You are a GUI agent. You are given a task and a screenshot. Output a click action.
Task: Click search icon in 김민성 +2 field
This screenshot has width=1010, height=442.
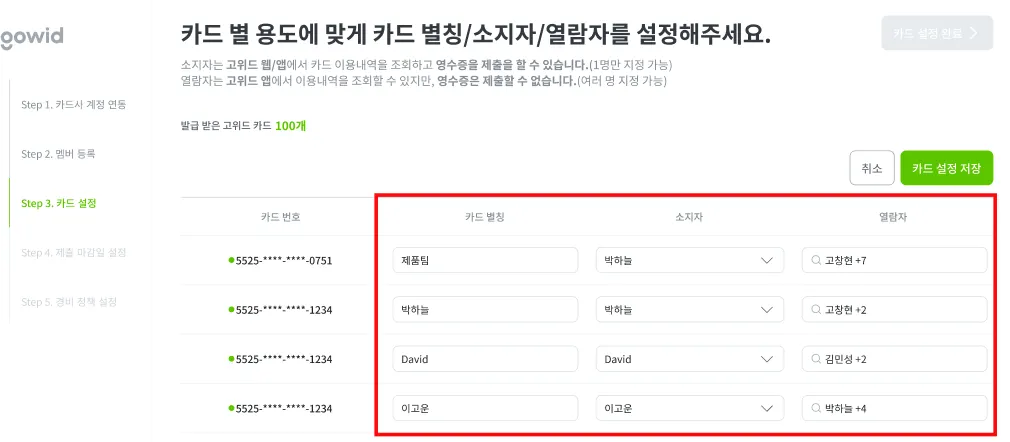click(x=815, y=359)
